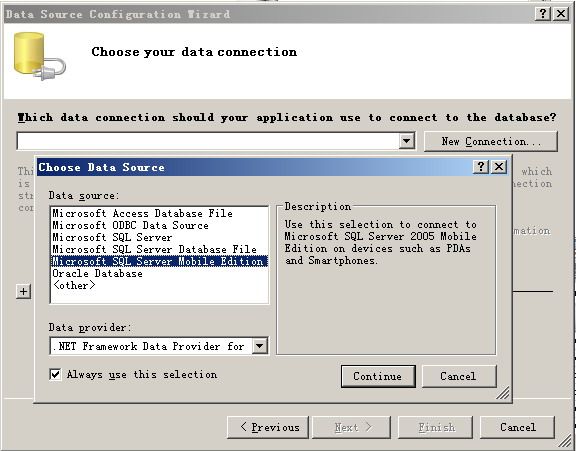
Task: Click the New Connection button
Action: (491, 141)
